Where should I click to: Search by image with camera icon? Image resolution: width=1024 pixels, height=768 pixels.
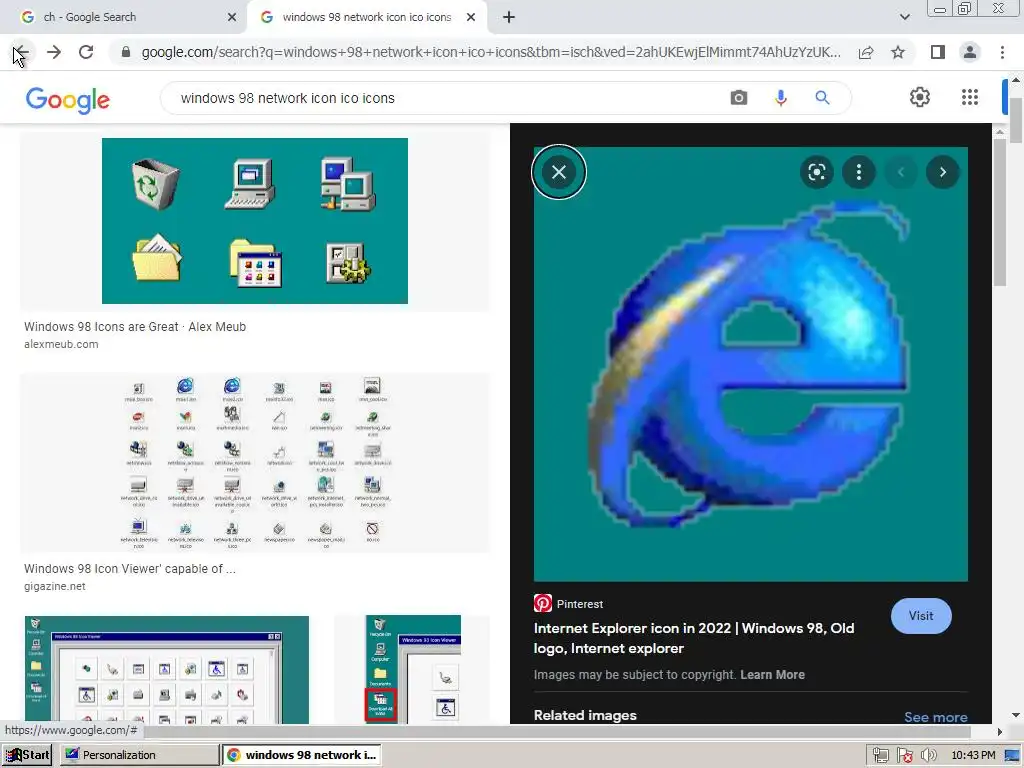click(x=739, y=98)
